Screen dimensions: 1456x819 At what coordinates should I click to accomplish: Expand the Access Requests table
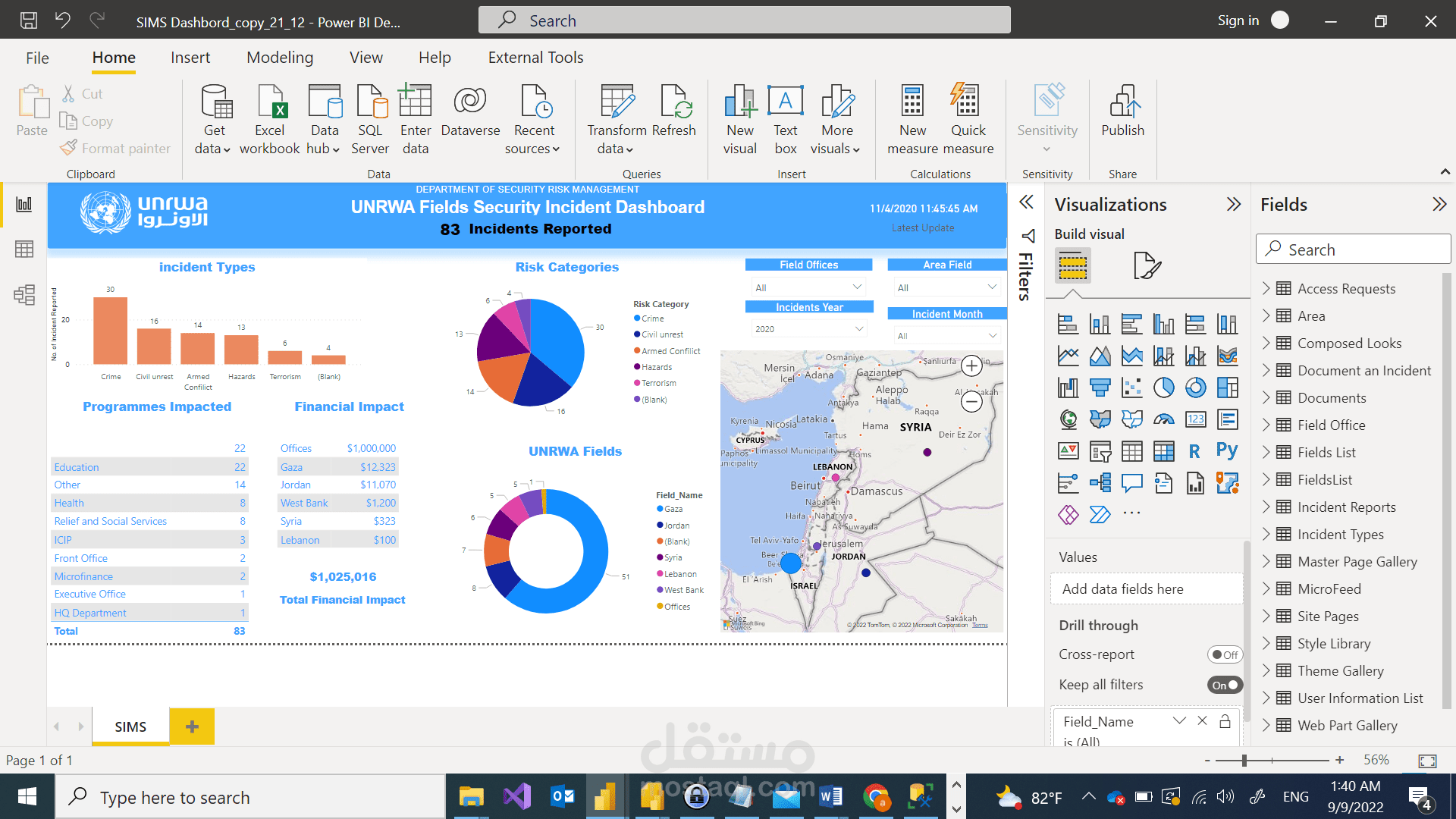(x=1266, y=288)
